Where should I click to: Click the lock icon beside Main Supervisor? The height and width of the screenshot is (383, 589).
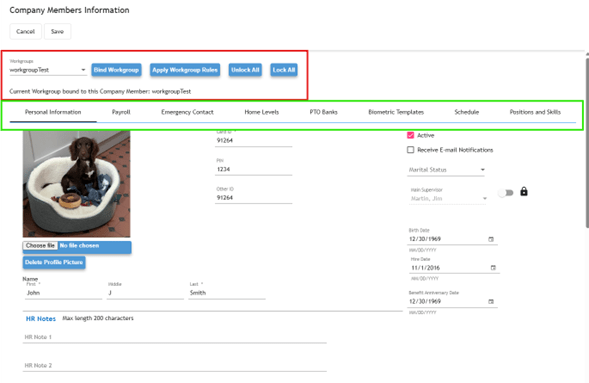pyautogui.click(x=524, y=192)
